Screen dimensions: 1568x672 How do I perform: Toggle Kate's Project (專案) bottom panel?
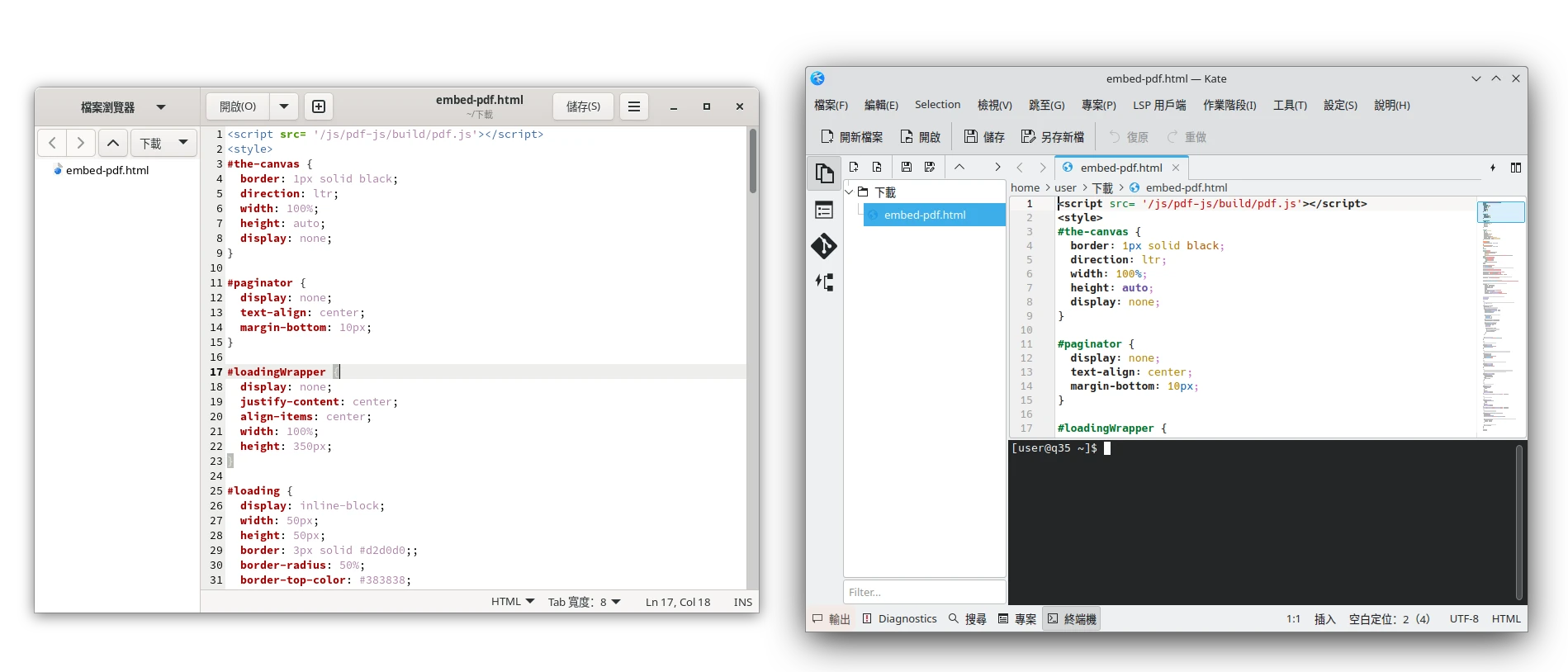click(x=1017, y=619)
